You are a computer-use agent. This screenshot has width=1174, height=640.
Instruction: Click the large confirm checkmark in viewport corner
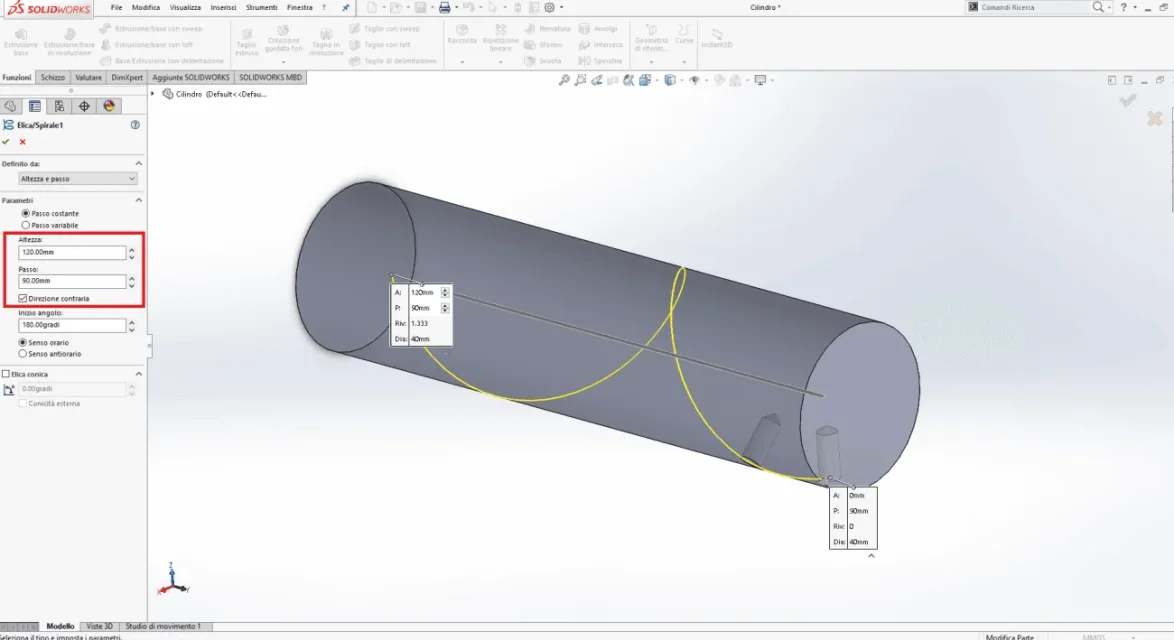[1128, 100]
